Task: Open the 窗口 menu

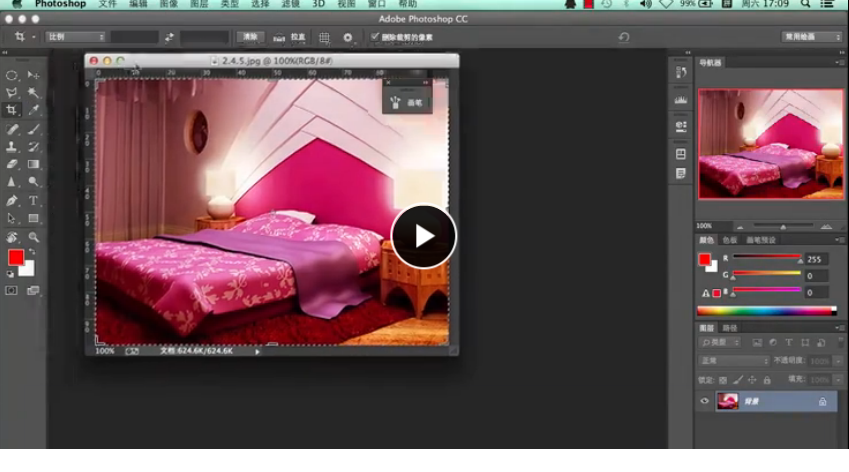Action: 376,4
